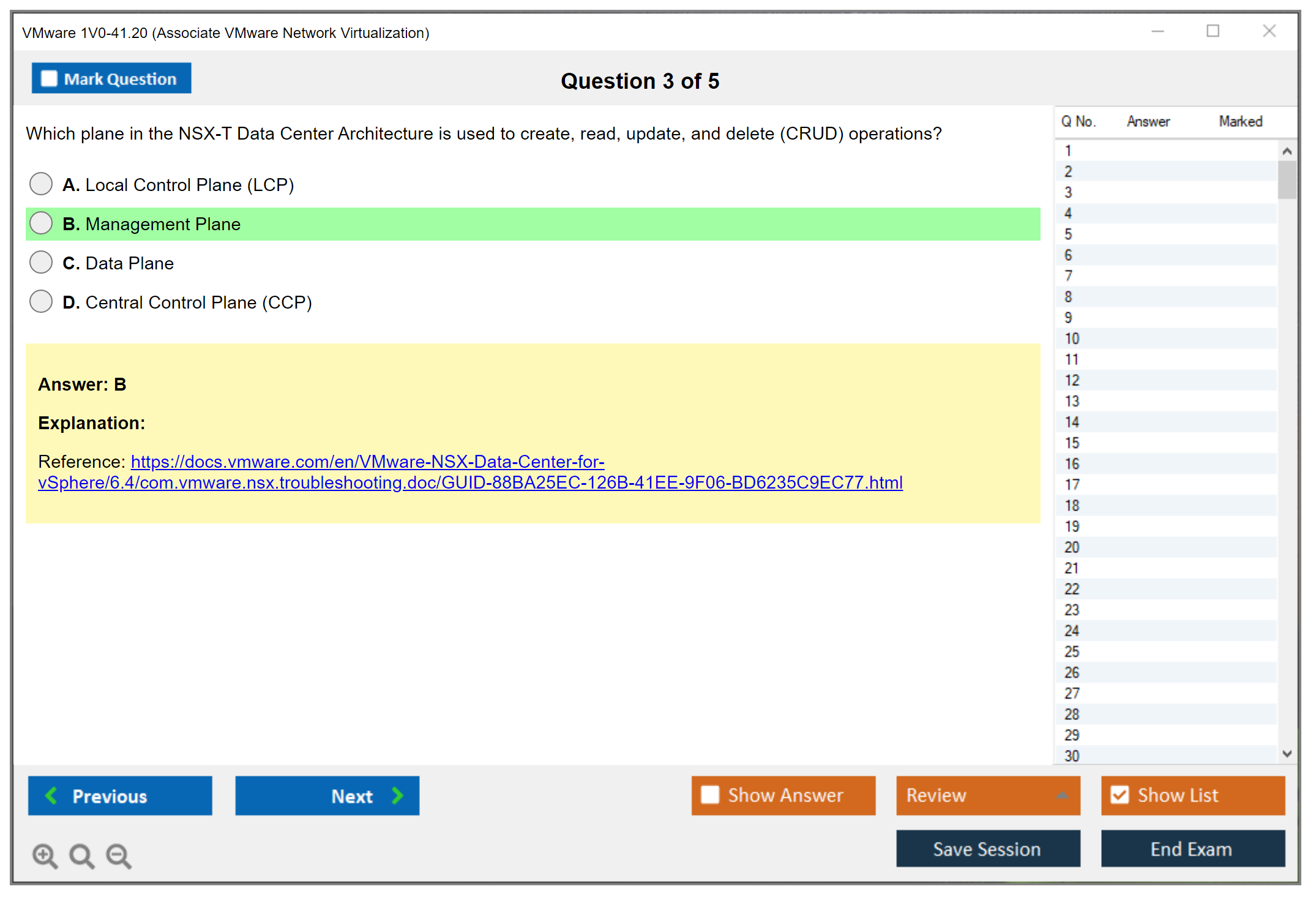This screenshot has width=1316, height=900.
Task: Click the right chevron on Next button
Action: tap(398, 795)
